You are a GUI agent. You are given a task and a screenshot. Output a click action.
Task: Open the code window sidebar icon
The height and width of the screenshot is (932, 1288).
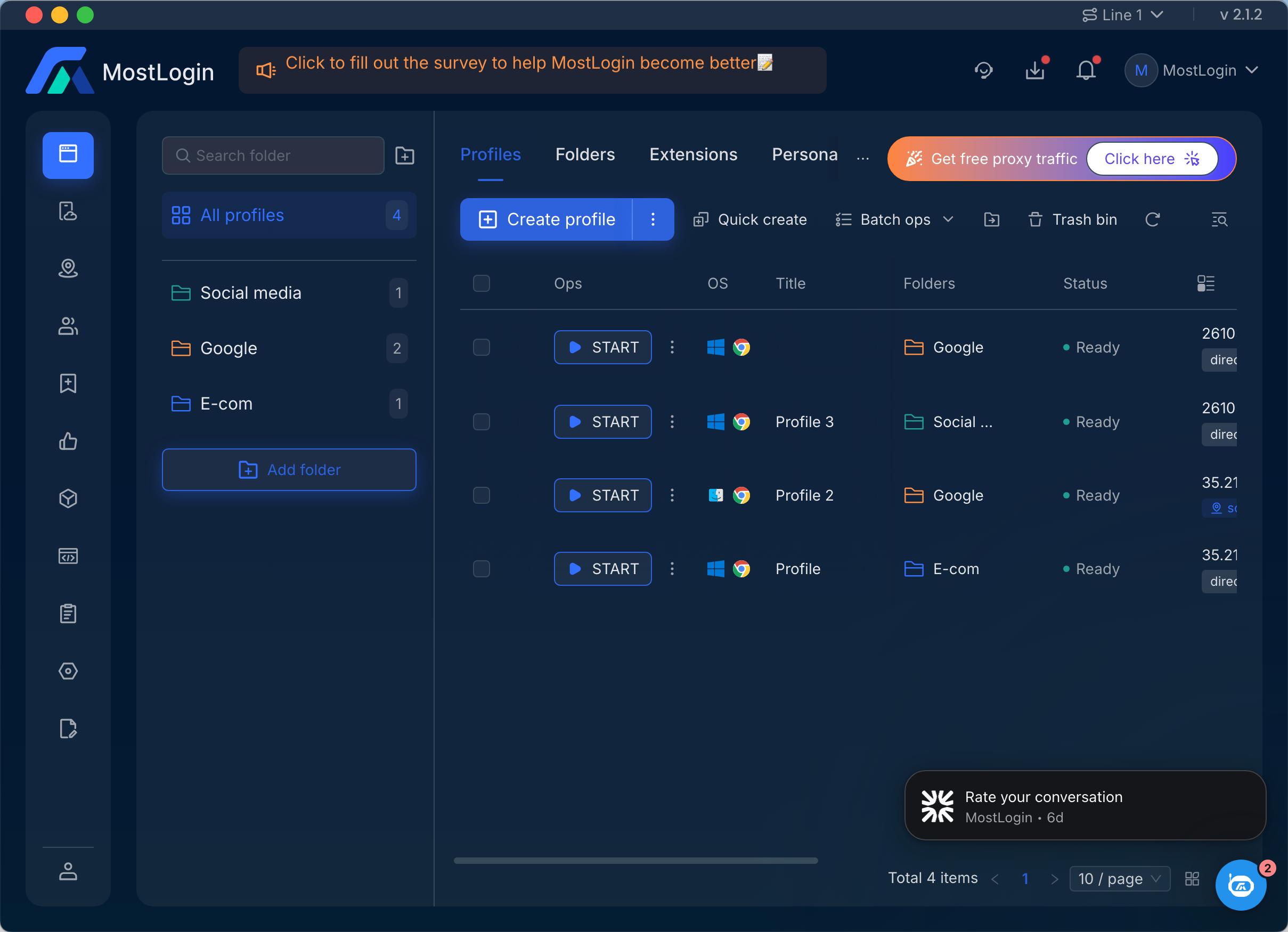[68, 556]
